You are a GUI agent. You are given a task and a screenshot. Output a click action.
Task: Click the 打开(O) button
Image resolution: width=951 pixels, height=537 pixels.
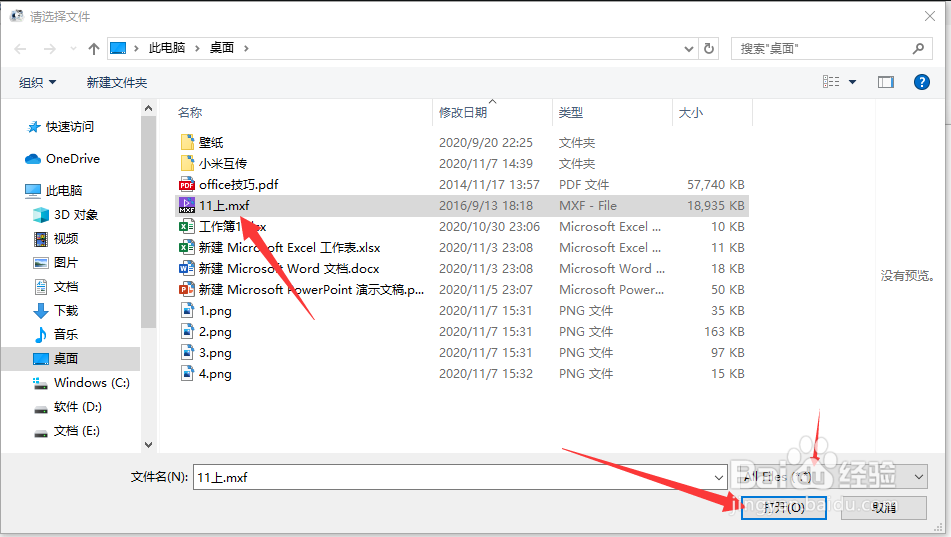[784, 507]
